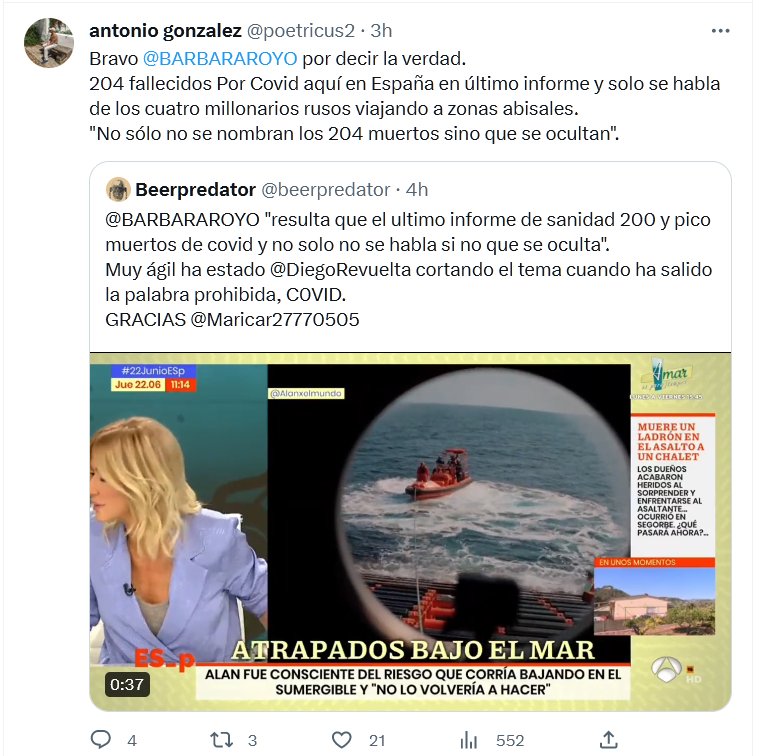The image size is (766, 756).
Task: Play the embedded video thumbnail
Action: 410,531
